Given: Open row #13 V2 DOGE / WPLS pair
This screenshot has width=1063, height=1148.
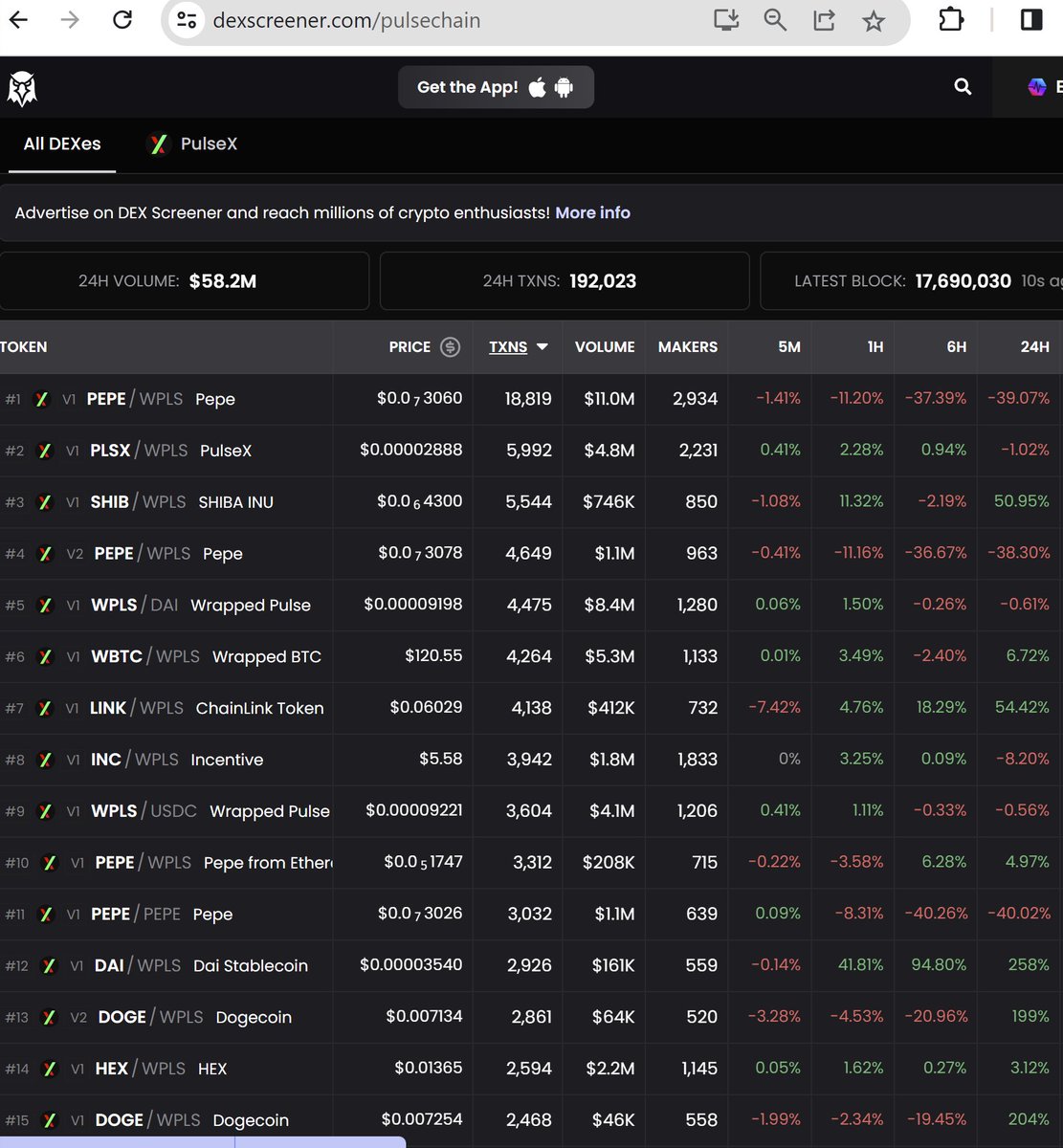Looking at the screenshot, I should point(531,1018).
